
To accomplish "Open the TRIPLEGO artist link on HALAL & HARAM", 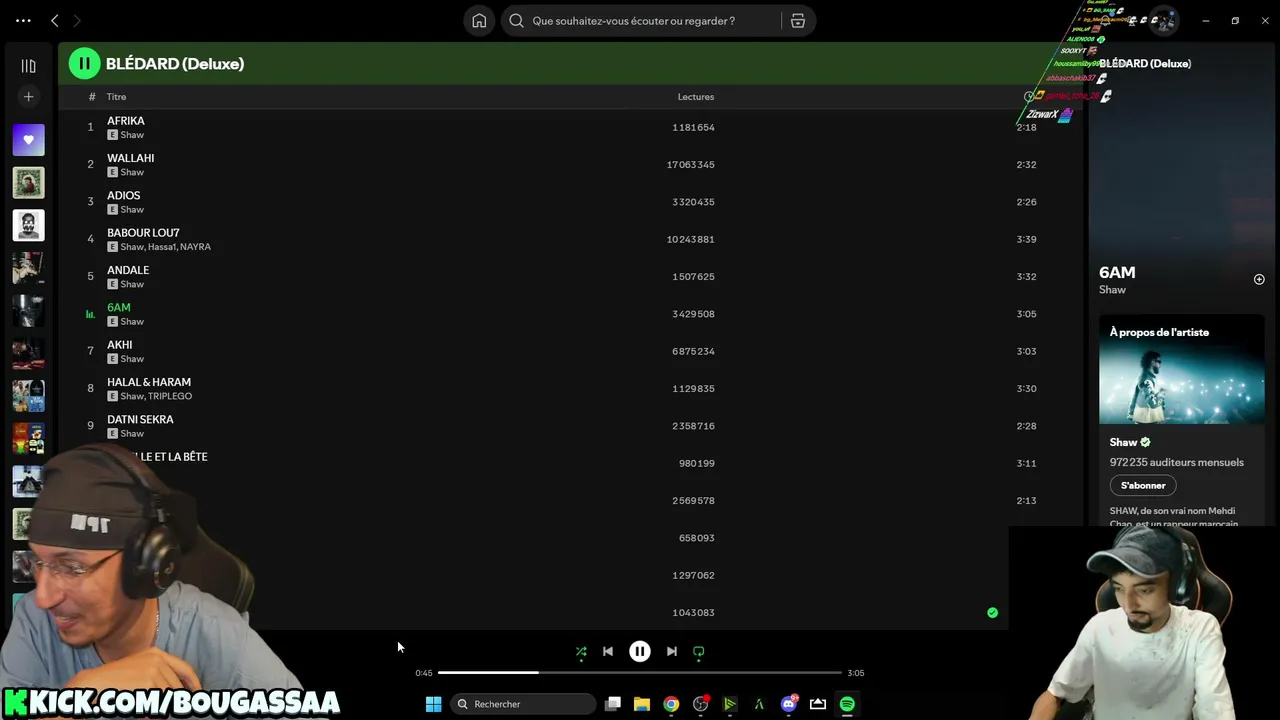I will [x=170, y=397].
